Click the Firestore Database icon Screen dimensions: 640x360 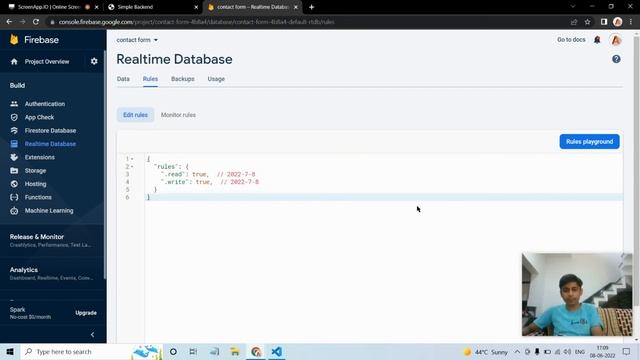click(x=14, y=131)
